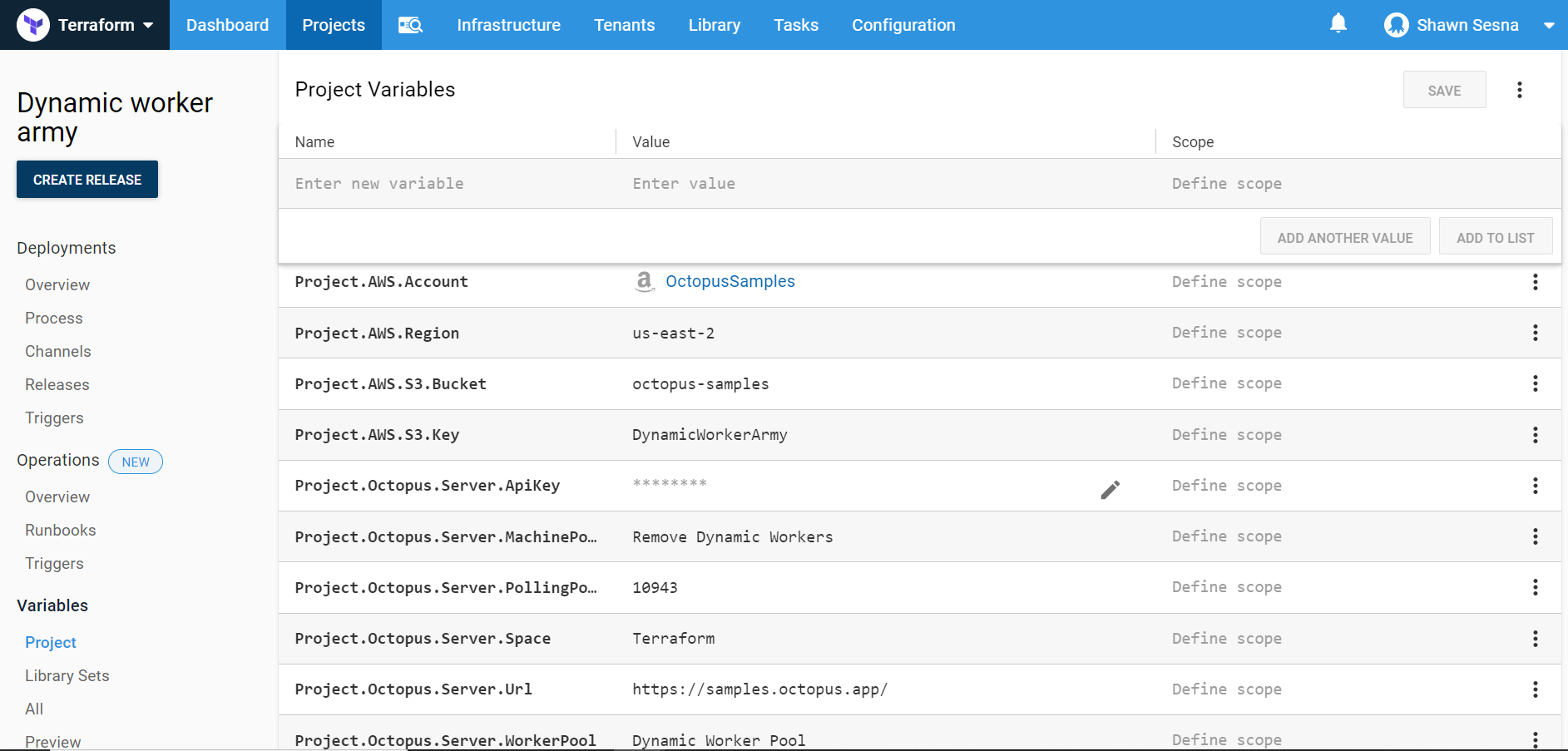This screenshot has height=751, width=1568.
Task: Expand the Terraform space switcher dropdown
Action: 148,25
